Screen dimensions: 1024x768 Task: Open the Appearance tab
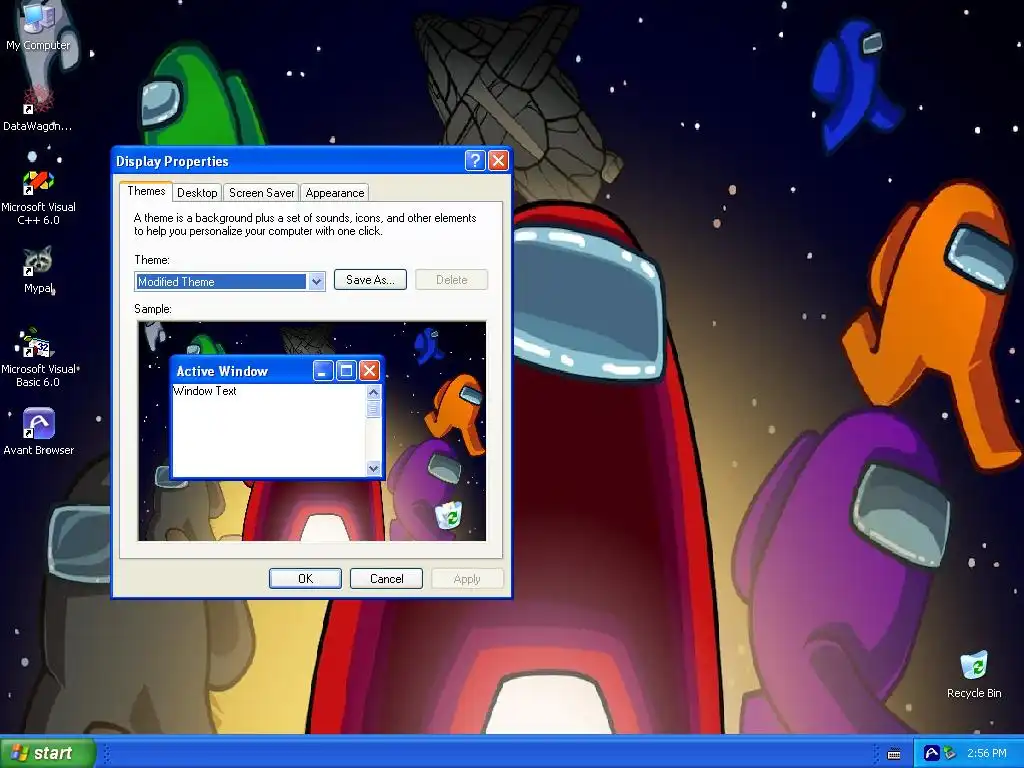[x=334, y=193]
